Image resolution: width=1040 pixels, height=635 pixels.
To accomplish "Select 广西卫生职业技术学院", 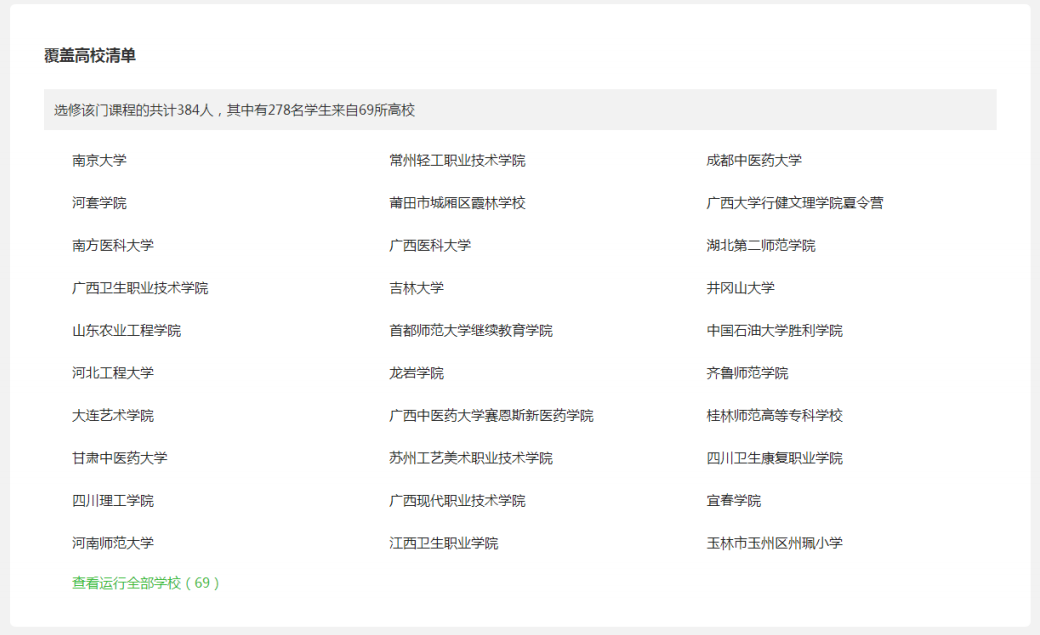I will (140, 288).
